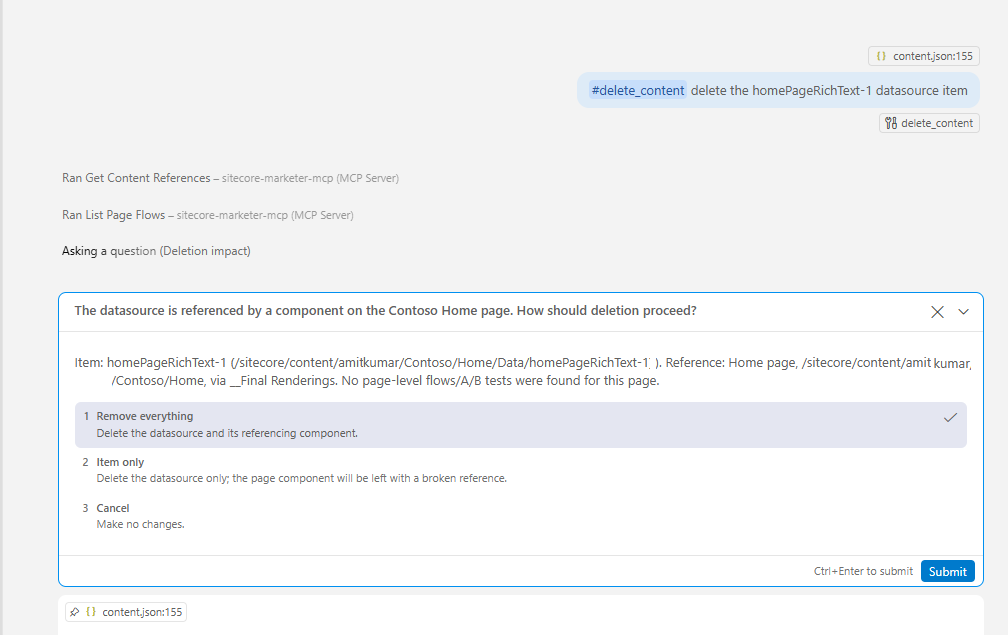Focus the chat input field at the bottom

(x=521, y=615)
